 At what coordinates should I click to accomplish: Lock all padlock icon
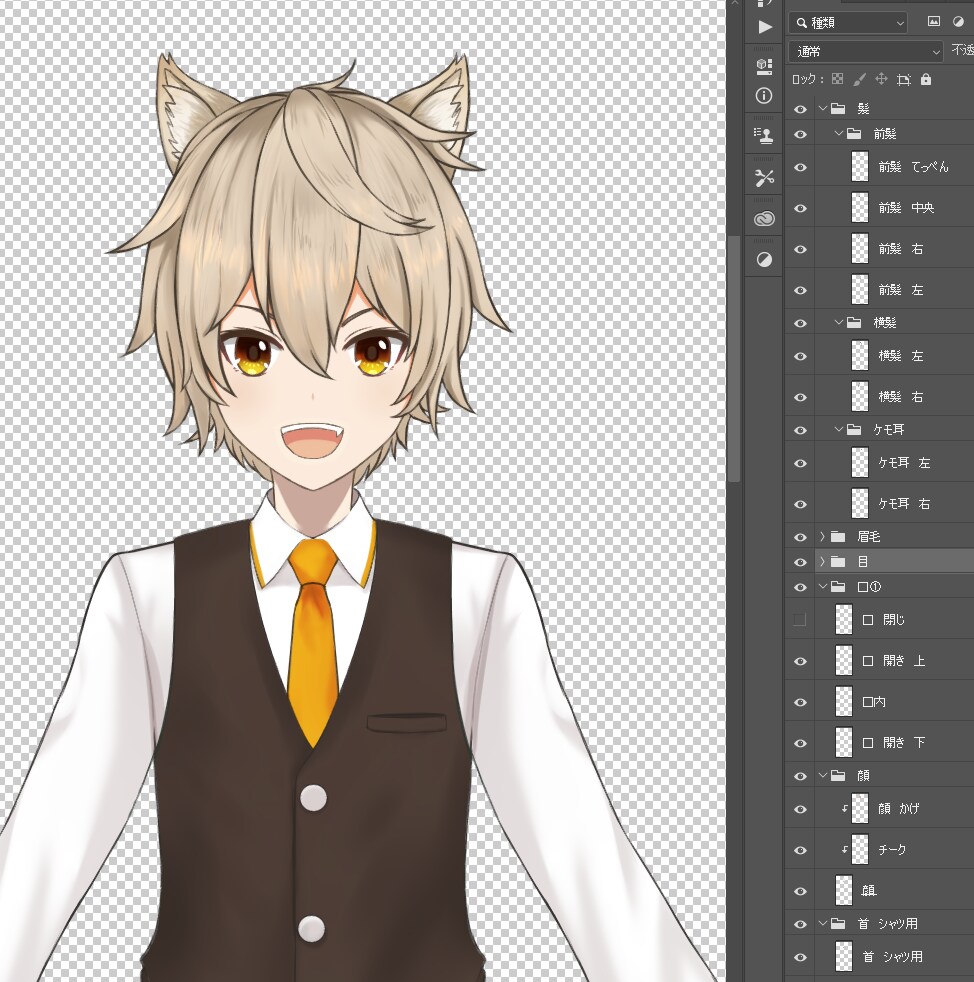coord(926,79)
